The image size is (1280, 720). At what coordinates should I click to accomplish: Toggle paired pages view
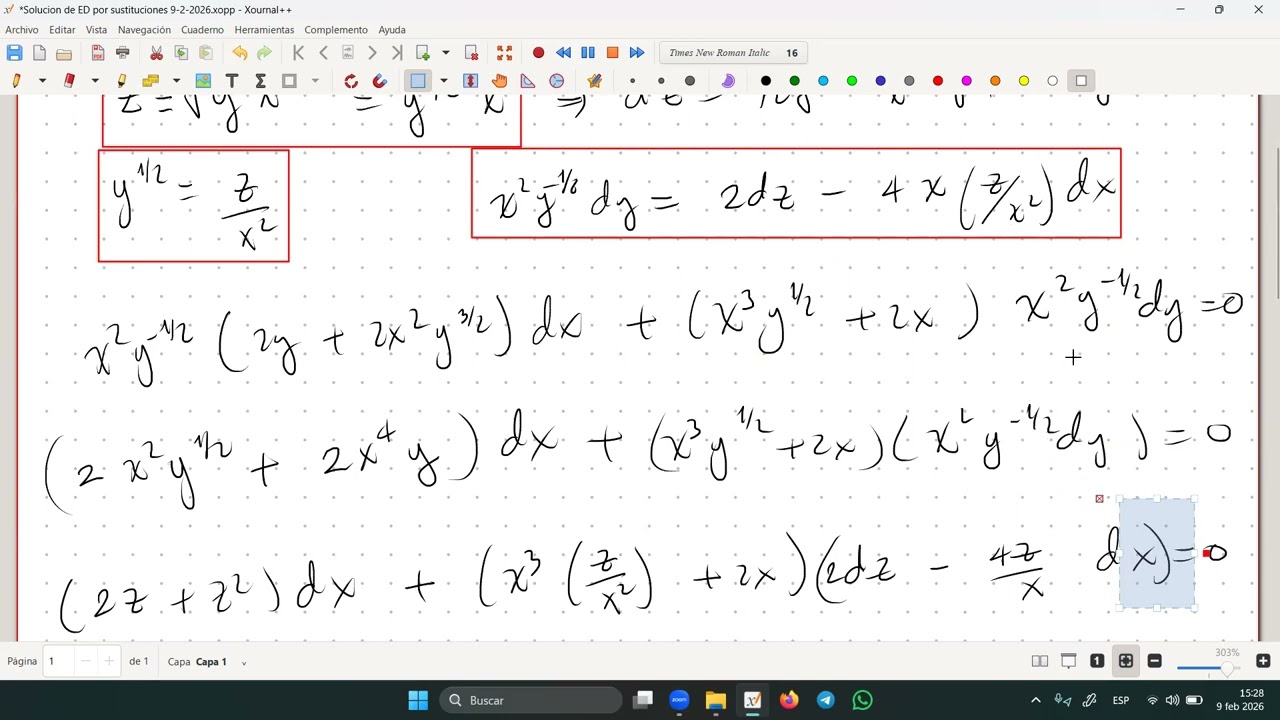[x=1039, y=661]
